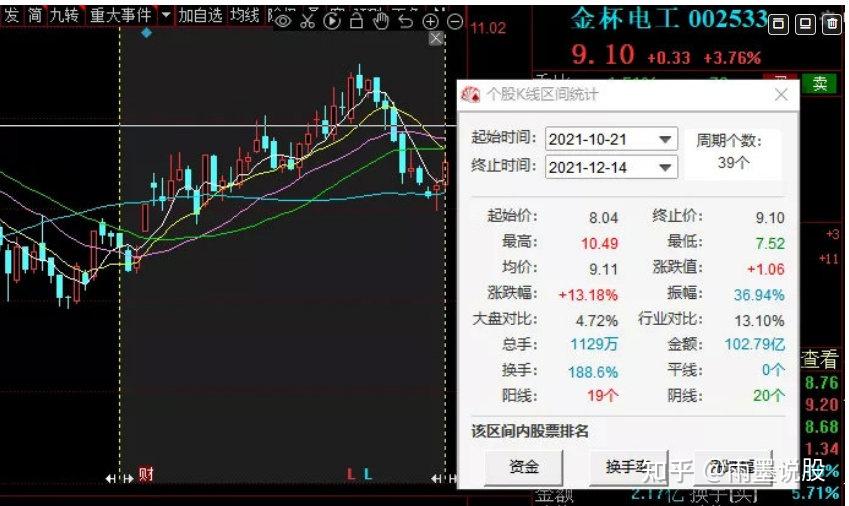
Task: Click the green 卖 sell button
Action: (820, 83)
